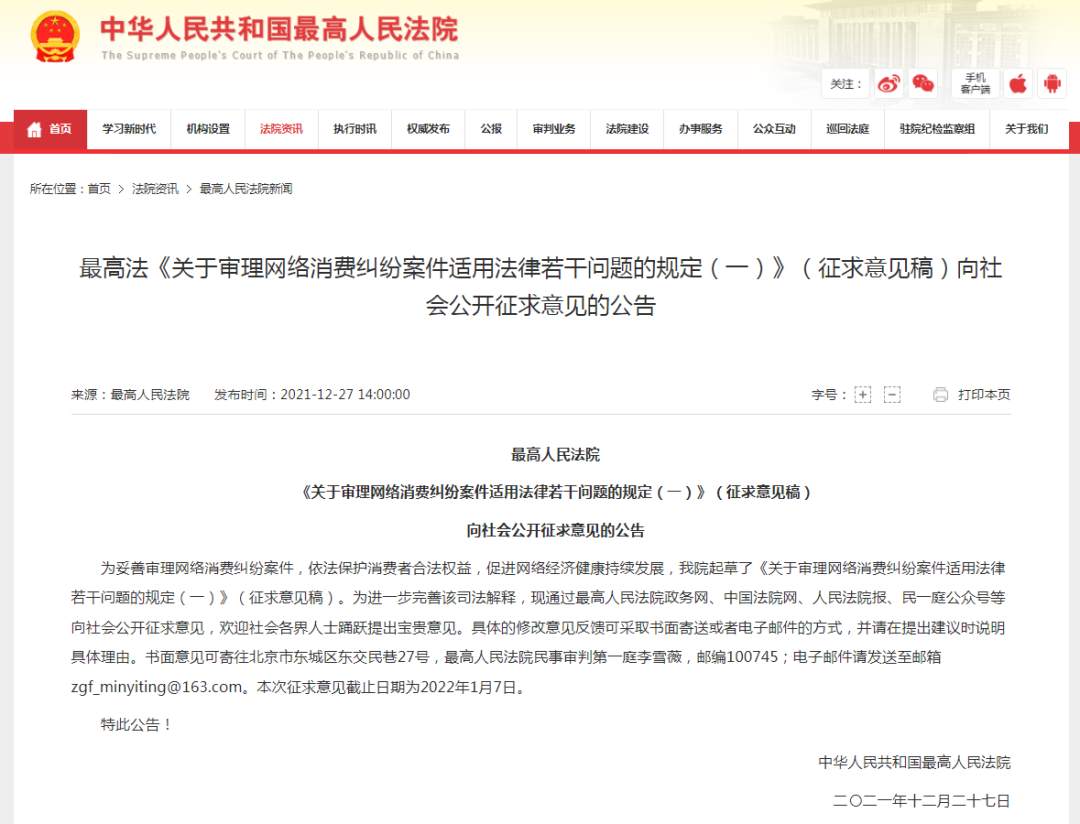Increase font size with plus icon
Image resolution: width=1080 pixels, height=824 pixels.
[862, 394]
